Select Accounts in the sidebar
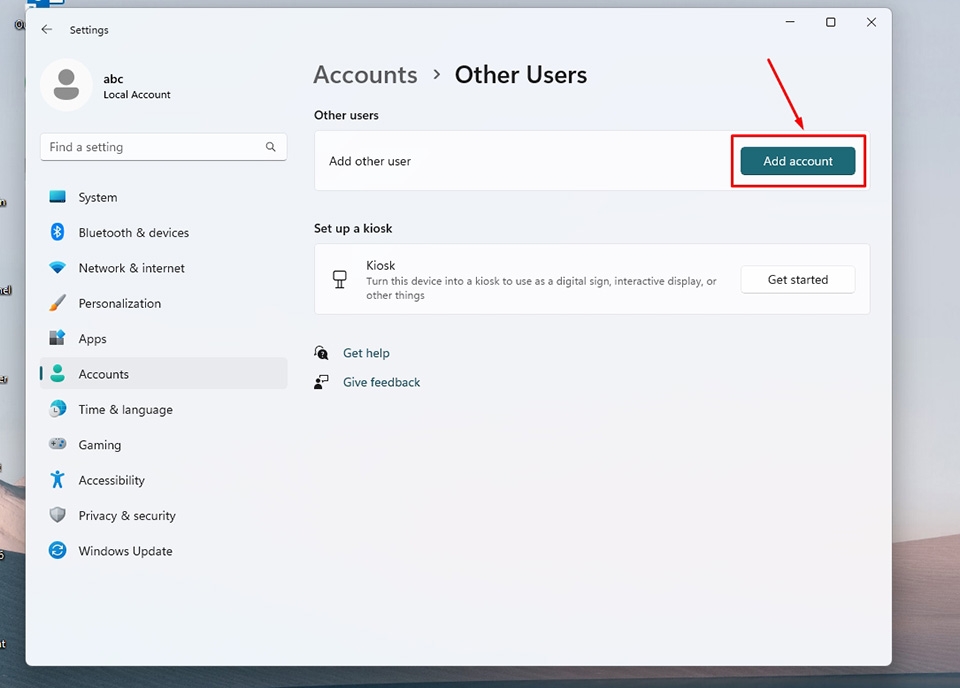Viewport: 960px width, 688px height. pyautogui.click(x=163, y=374)
